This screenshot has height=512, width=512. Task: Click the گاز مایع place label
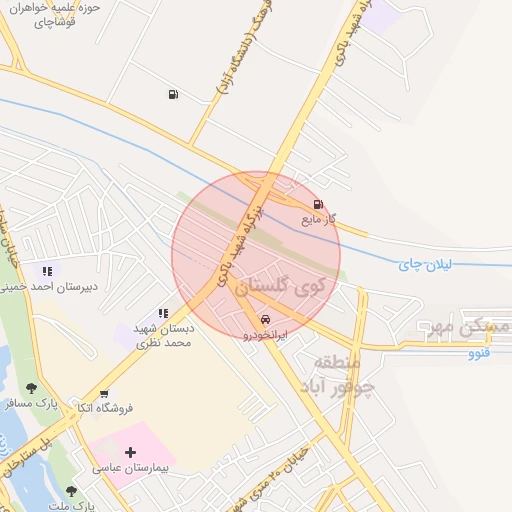[x=319, y=220]
